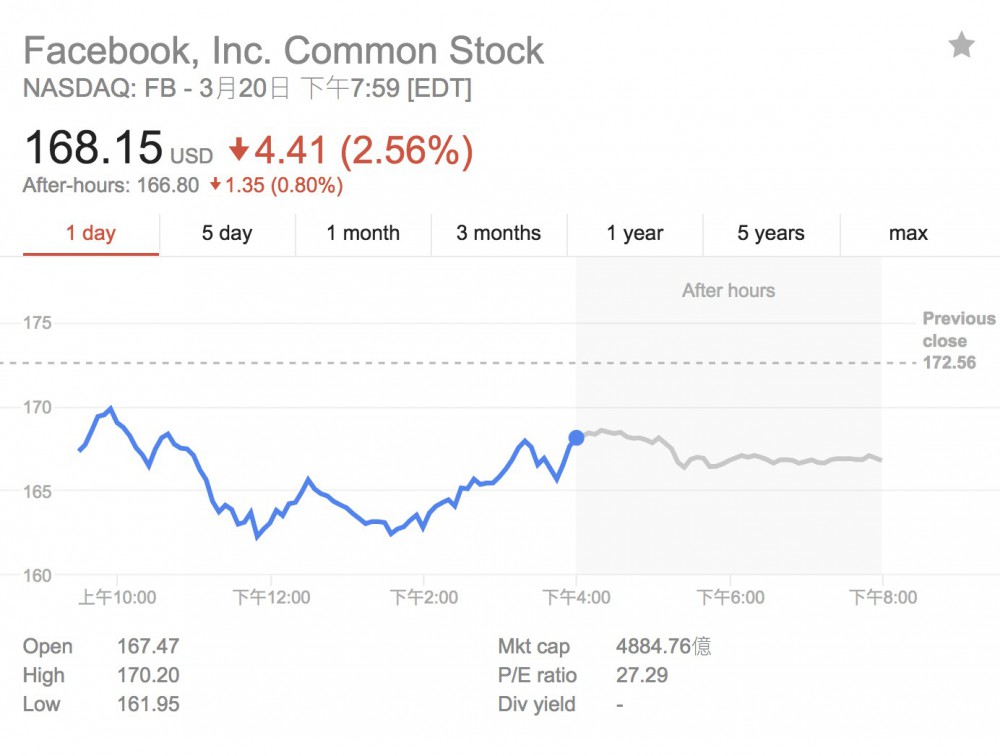Click the after-hours red down arrow
This screenshot has width=1000, height=756.
(x=216, y=185)
